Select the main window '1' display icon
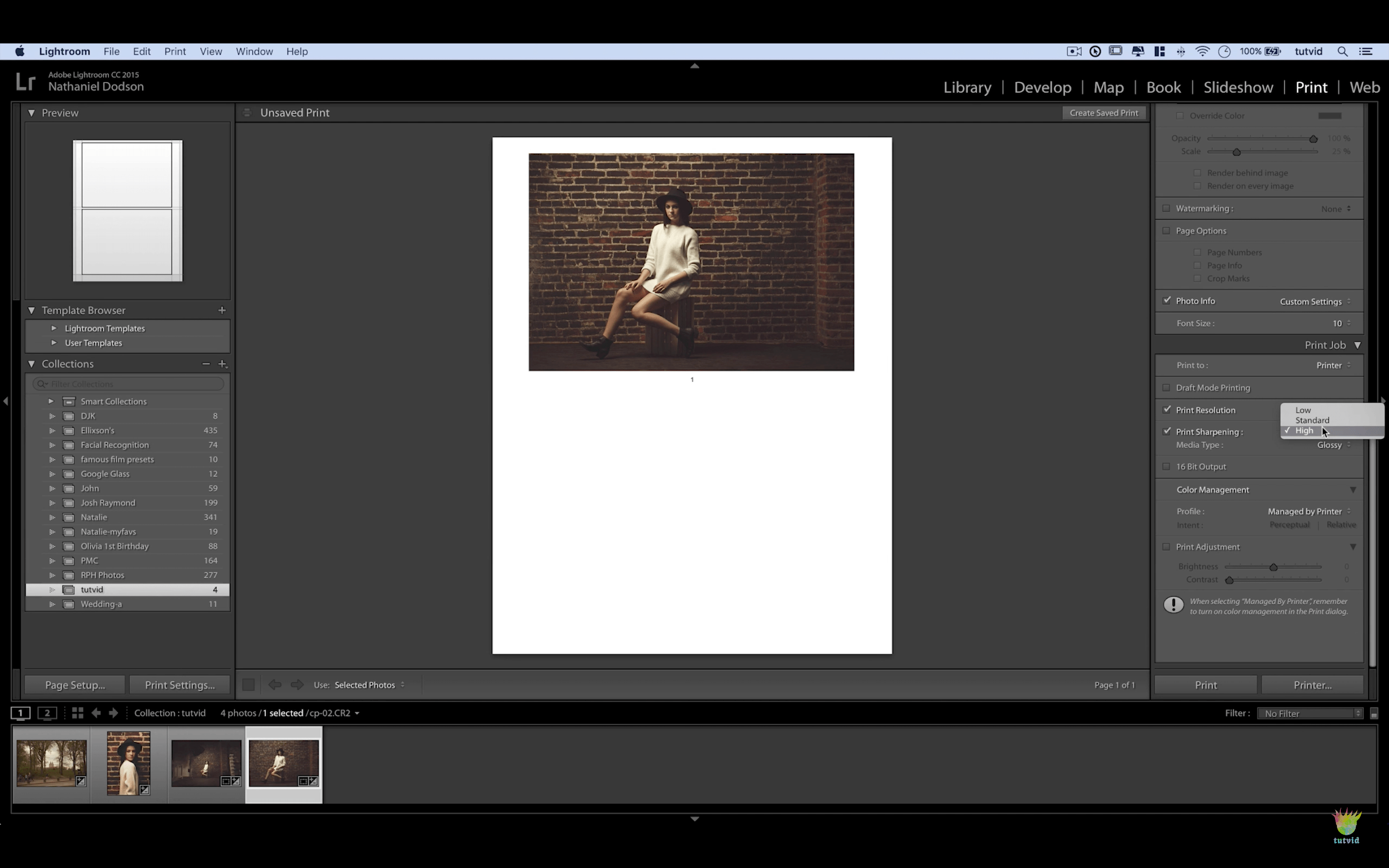Screen dimensions: 1389x868 tap(21, 713)
